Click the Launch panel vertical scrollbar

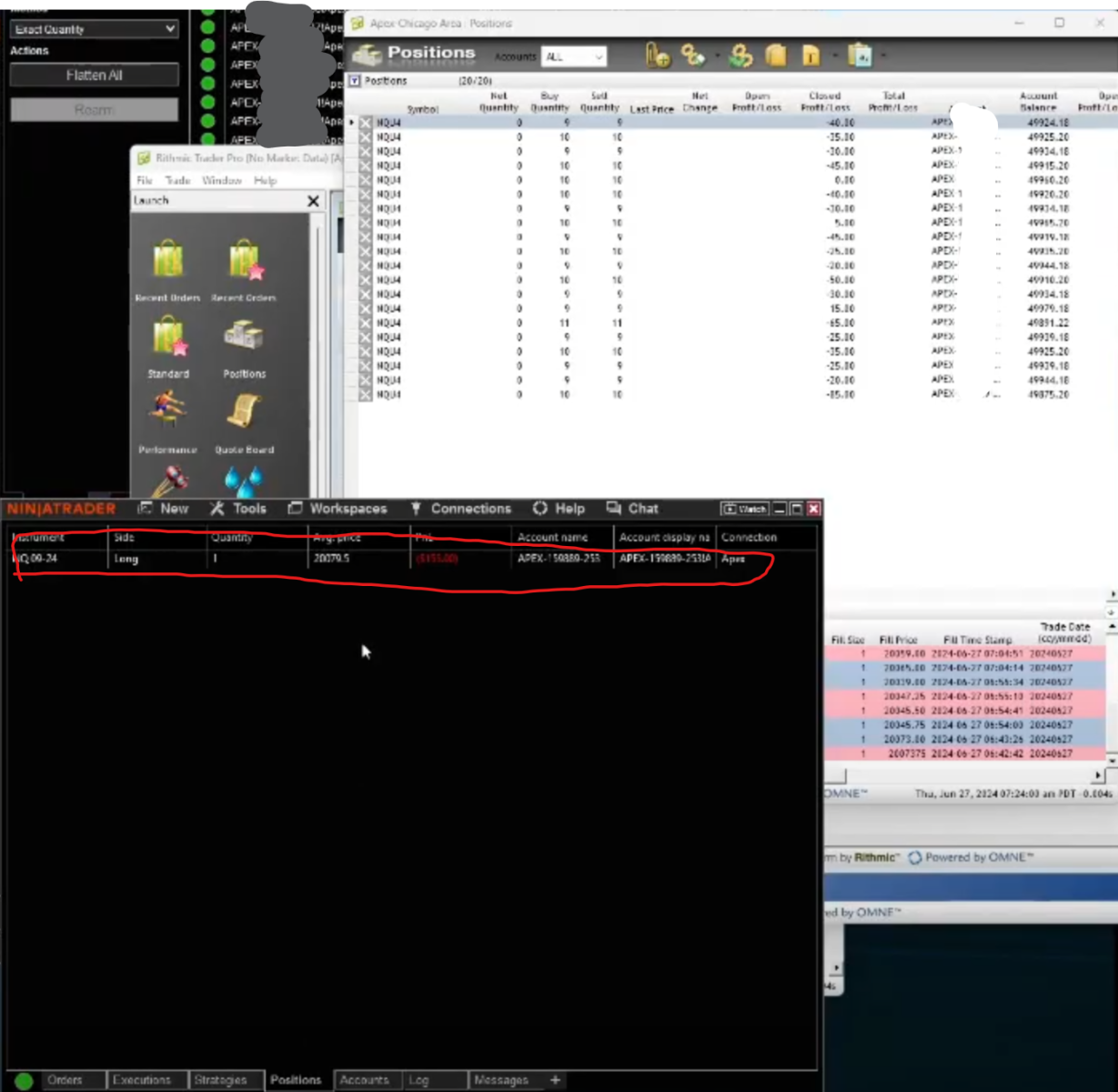tap(318, 355)
